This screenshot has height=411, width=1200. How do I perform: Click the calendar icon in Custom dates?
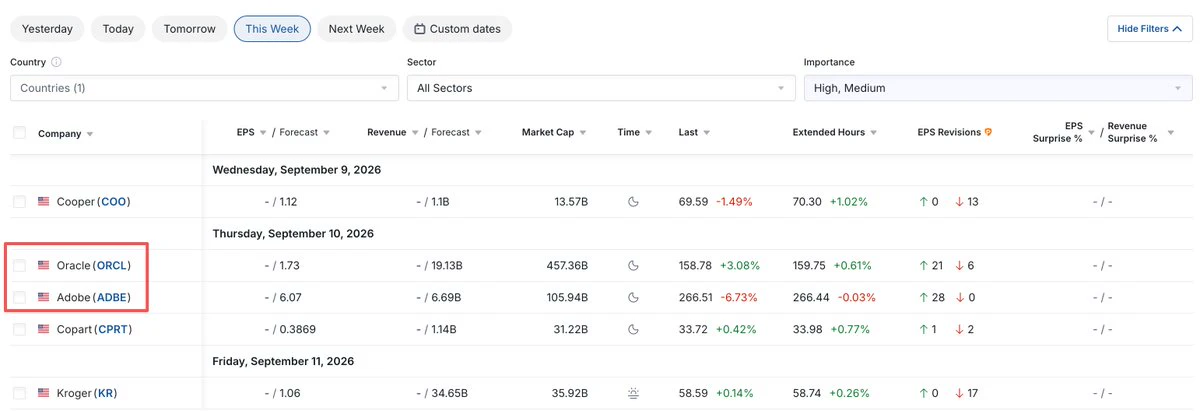[x=420, y=29]
